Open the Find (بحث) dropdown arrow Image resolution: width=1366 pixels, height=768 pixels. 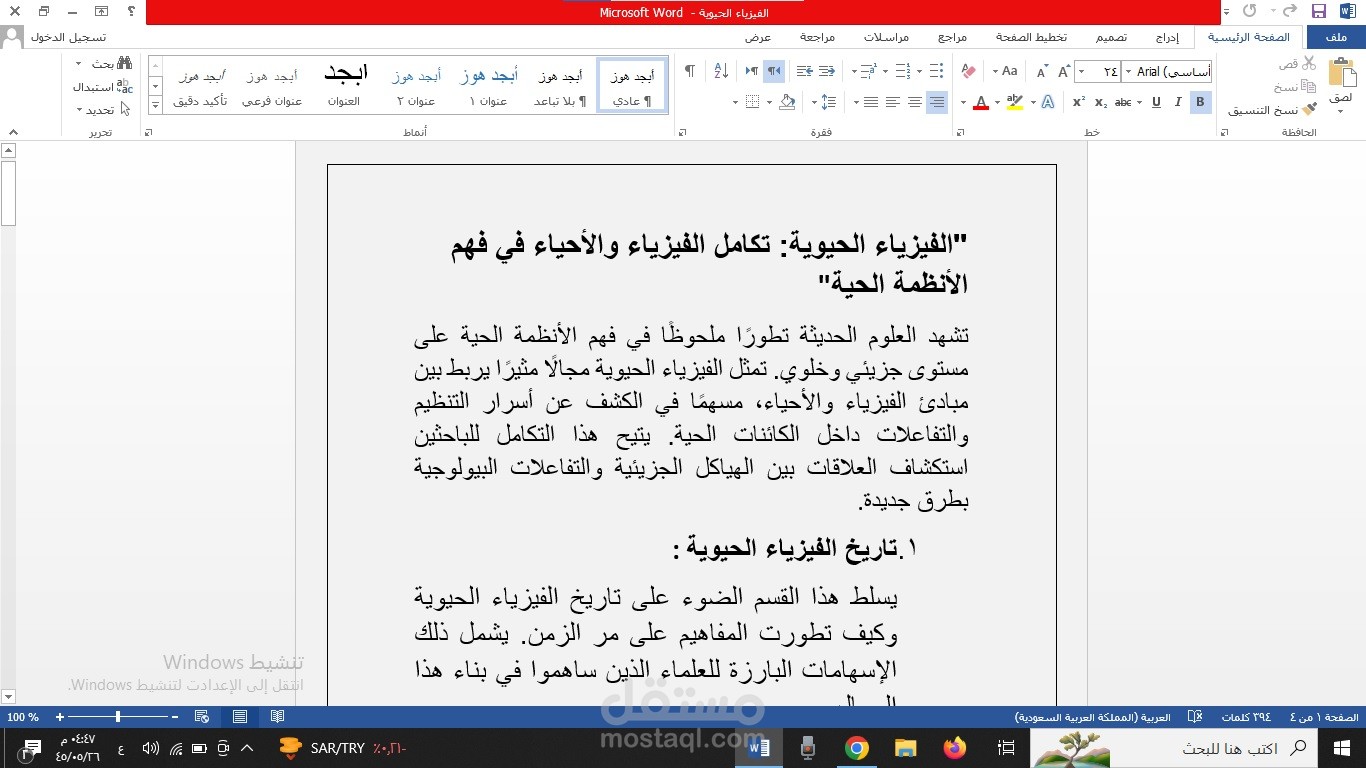pos(79,64)
